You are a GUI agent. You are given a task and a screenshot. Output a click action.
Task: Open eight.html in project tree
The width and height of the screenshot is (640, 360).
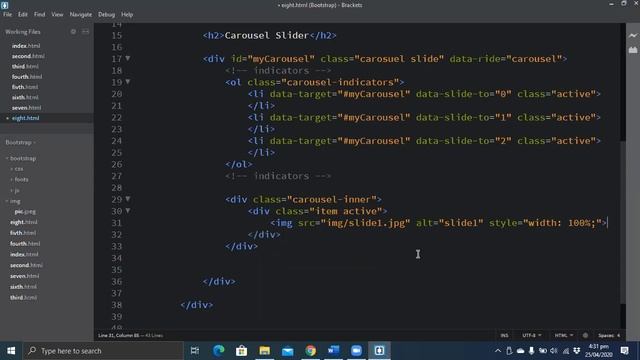[x=24, y=222]
